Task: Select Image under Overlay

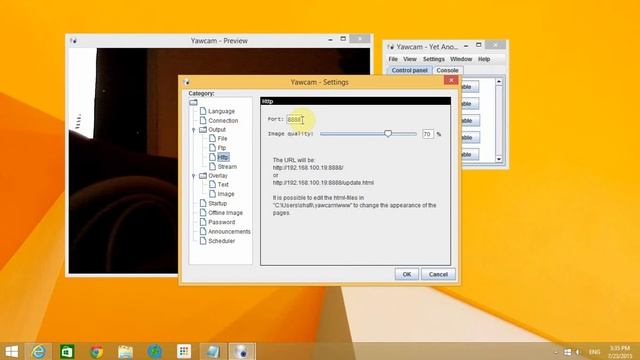Action: tap(226, 194)
